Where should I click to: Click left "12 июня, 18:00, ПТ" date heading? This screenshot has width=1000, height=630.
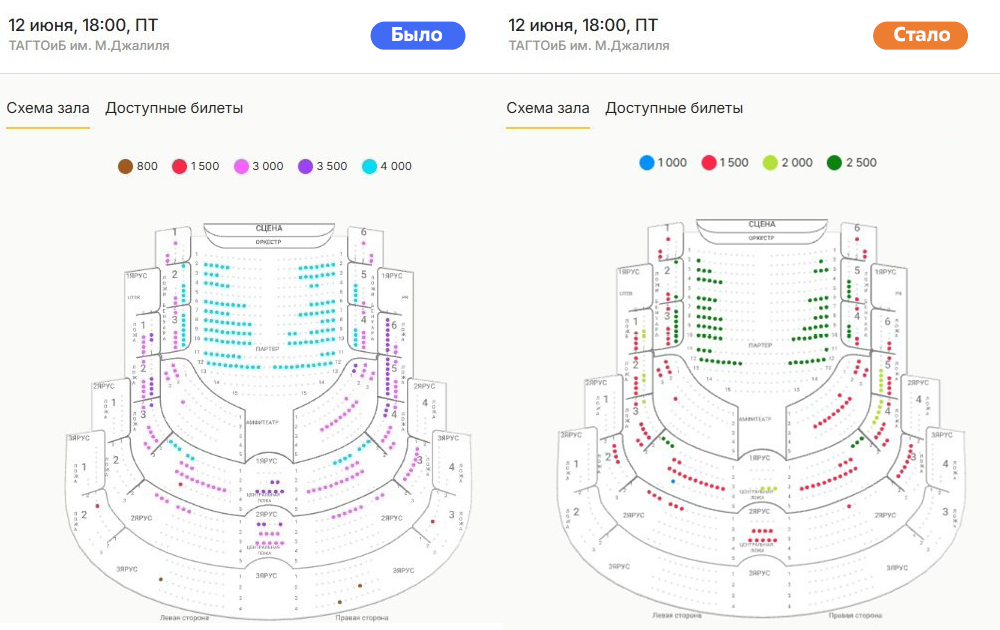coord(83,25)
